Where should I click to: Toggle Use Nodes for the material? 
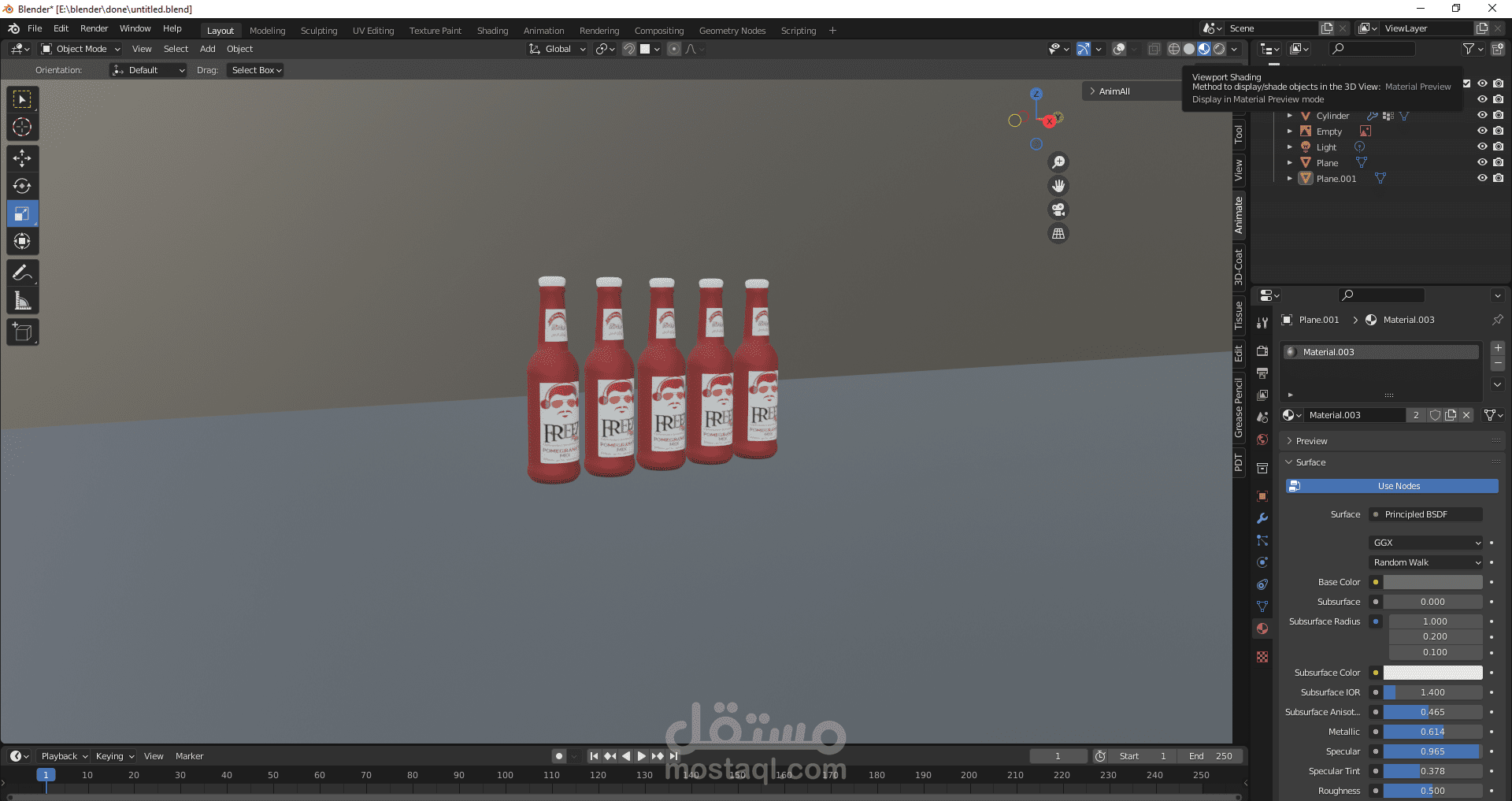tap(1392, 486)
